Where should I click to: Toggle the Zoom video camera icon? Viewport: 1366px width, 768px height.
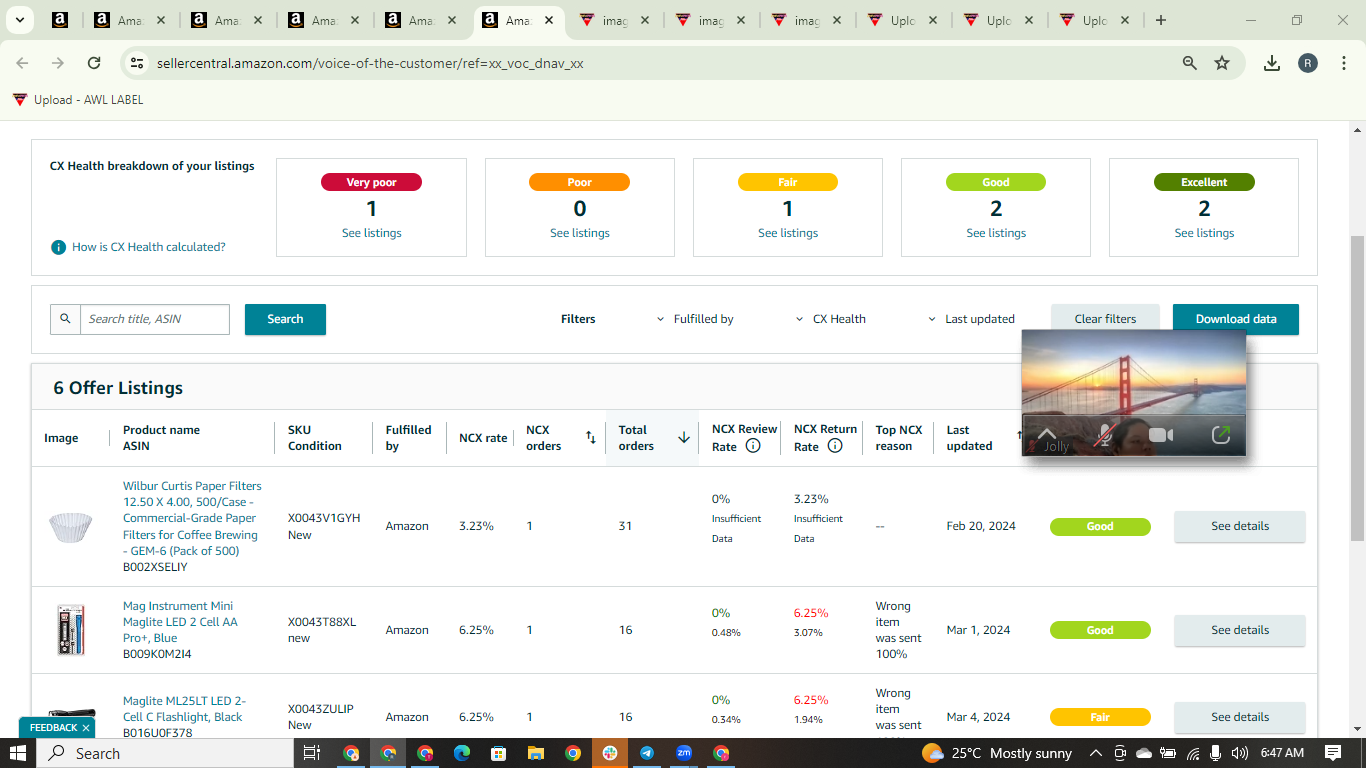[1161, 435]
